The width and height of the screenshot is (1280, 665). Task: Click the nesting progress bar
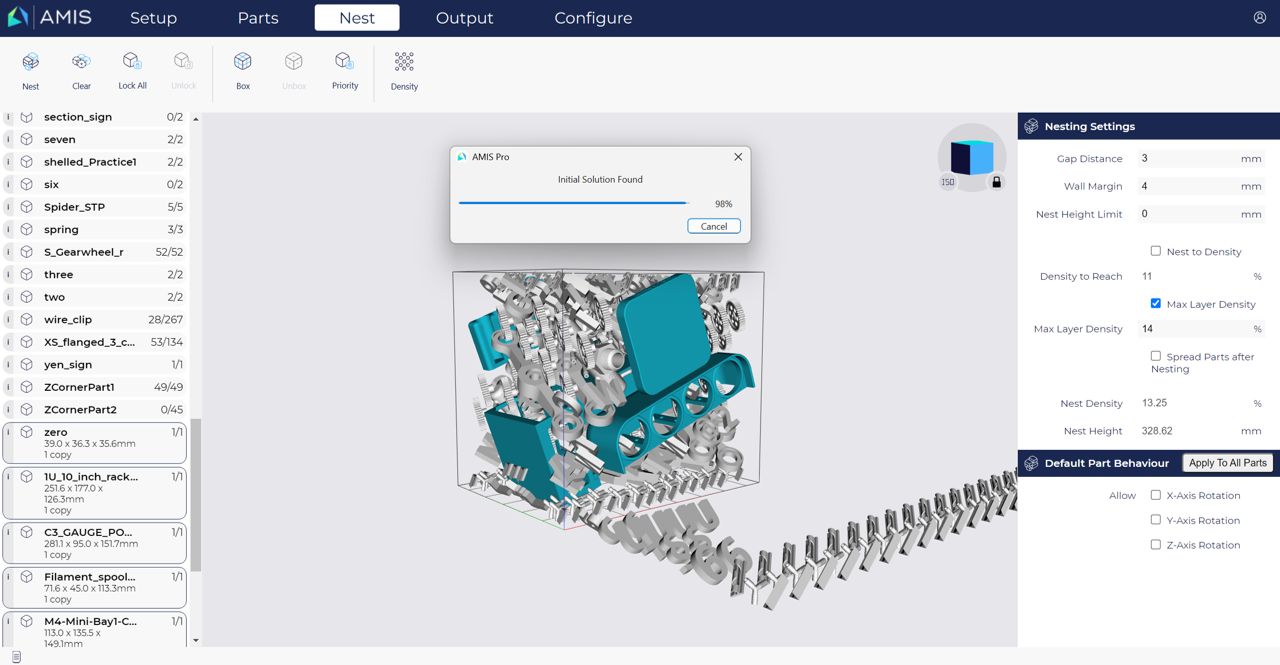point(574,203)
